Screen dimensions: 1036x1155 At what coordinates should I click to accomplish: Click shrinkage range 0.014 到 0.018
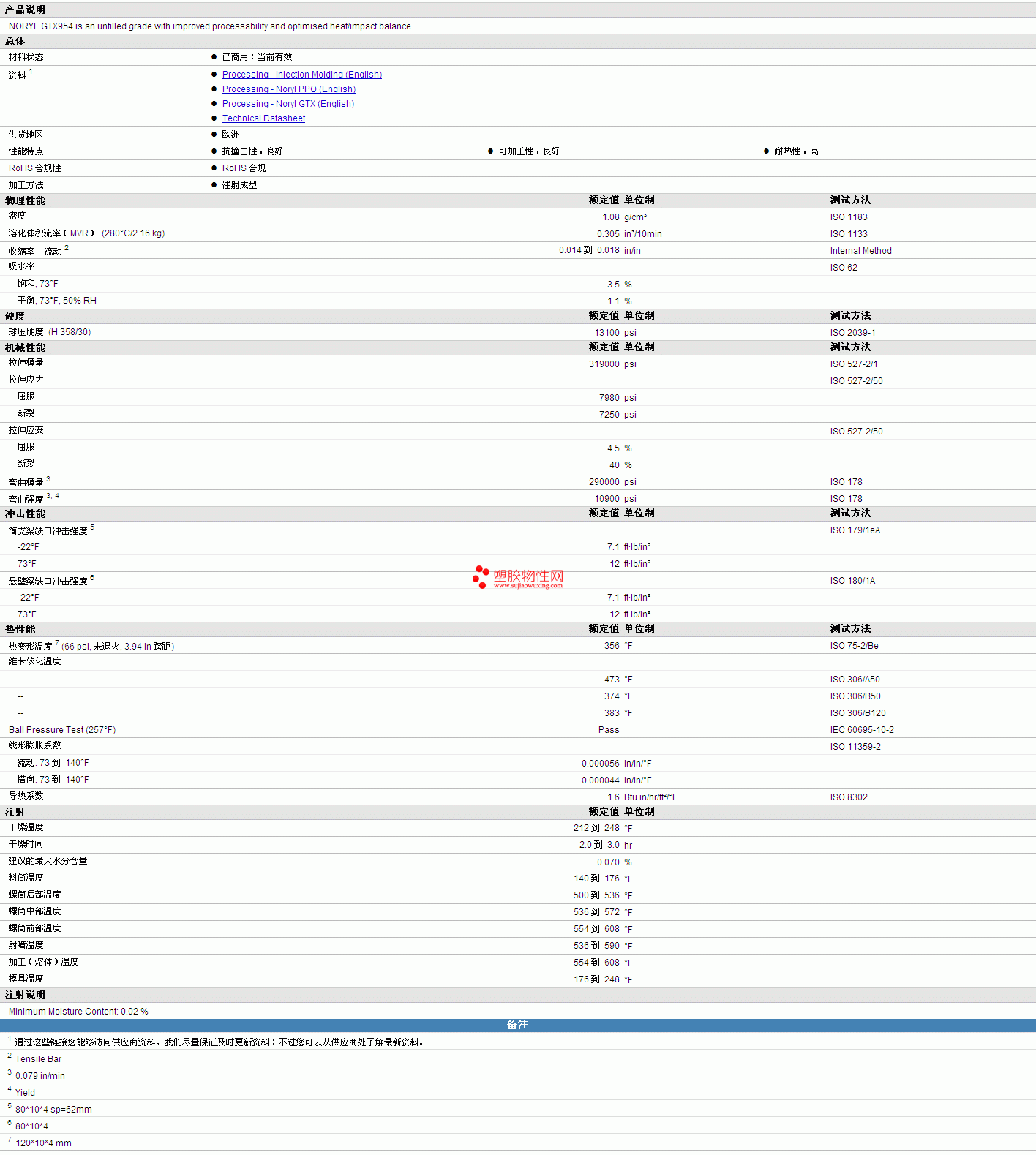point(589,251)
